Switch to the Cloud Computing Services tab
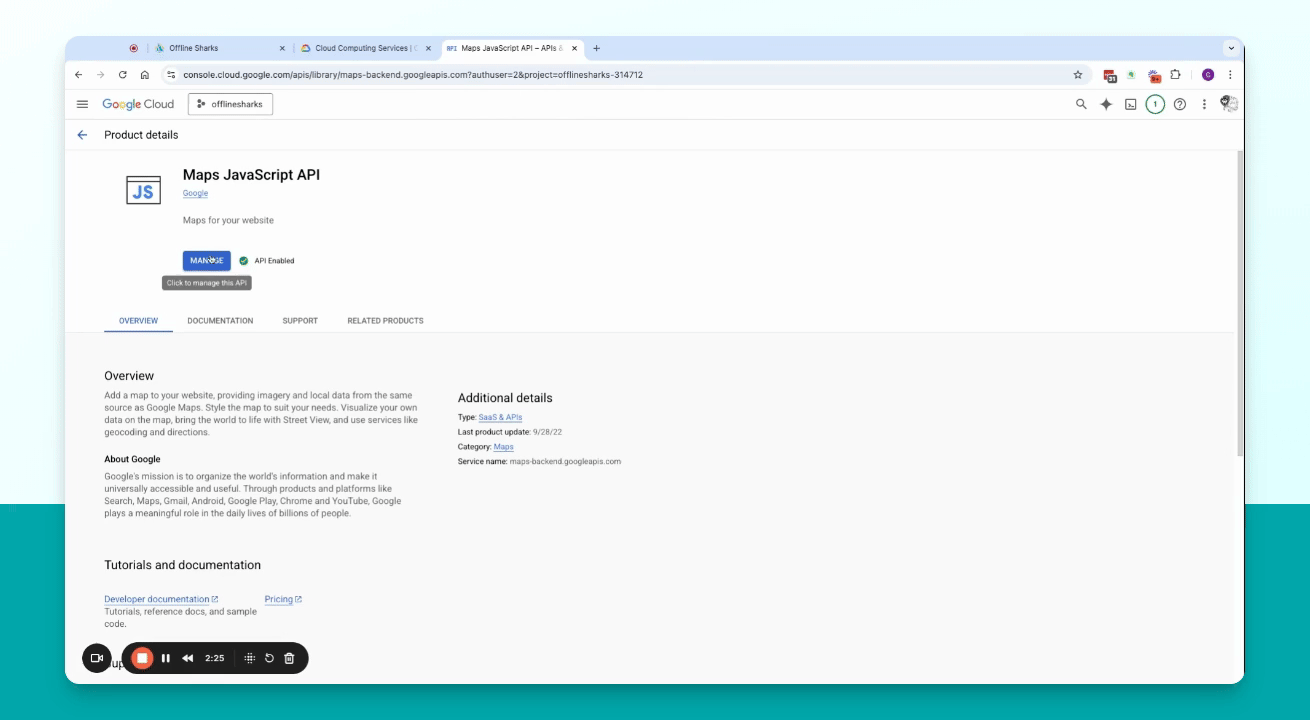The width and height of the screenshot is (1310, 720). pyautogui.click(x=366, y=48)
